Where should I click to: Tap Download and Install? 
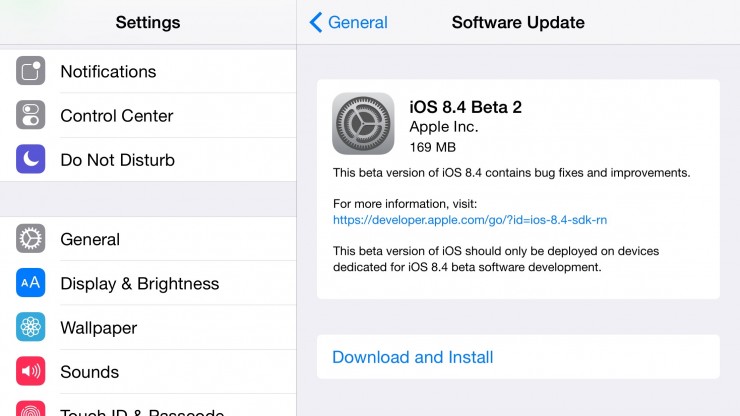tap(412, 357)
